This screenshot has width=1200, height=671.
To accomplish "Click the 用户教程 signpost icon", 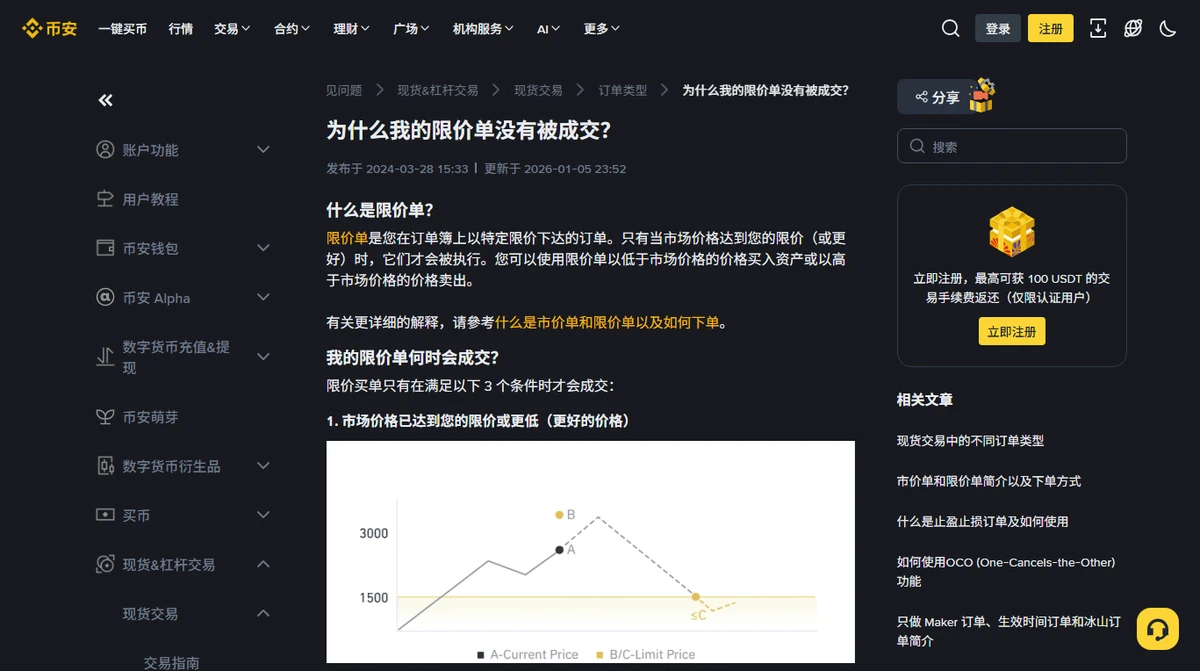I will [105, 199].
